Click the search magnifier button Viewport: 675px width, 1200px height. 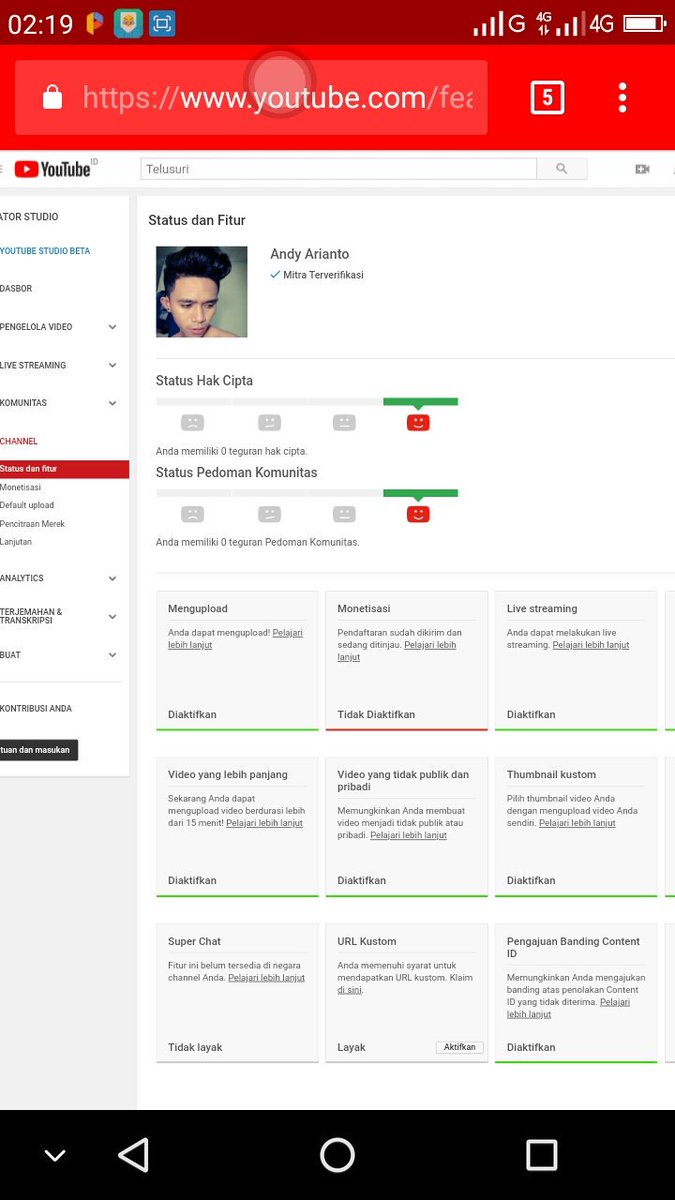(562, 169)
